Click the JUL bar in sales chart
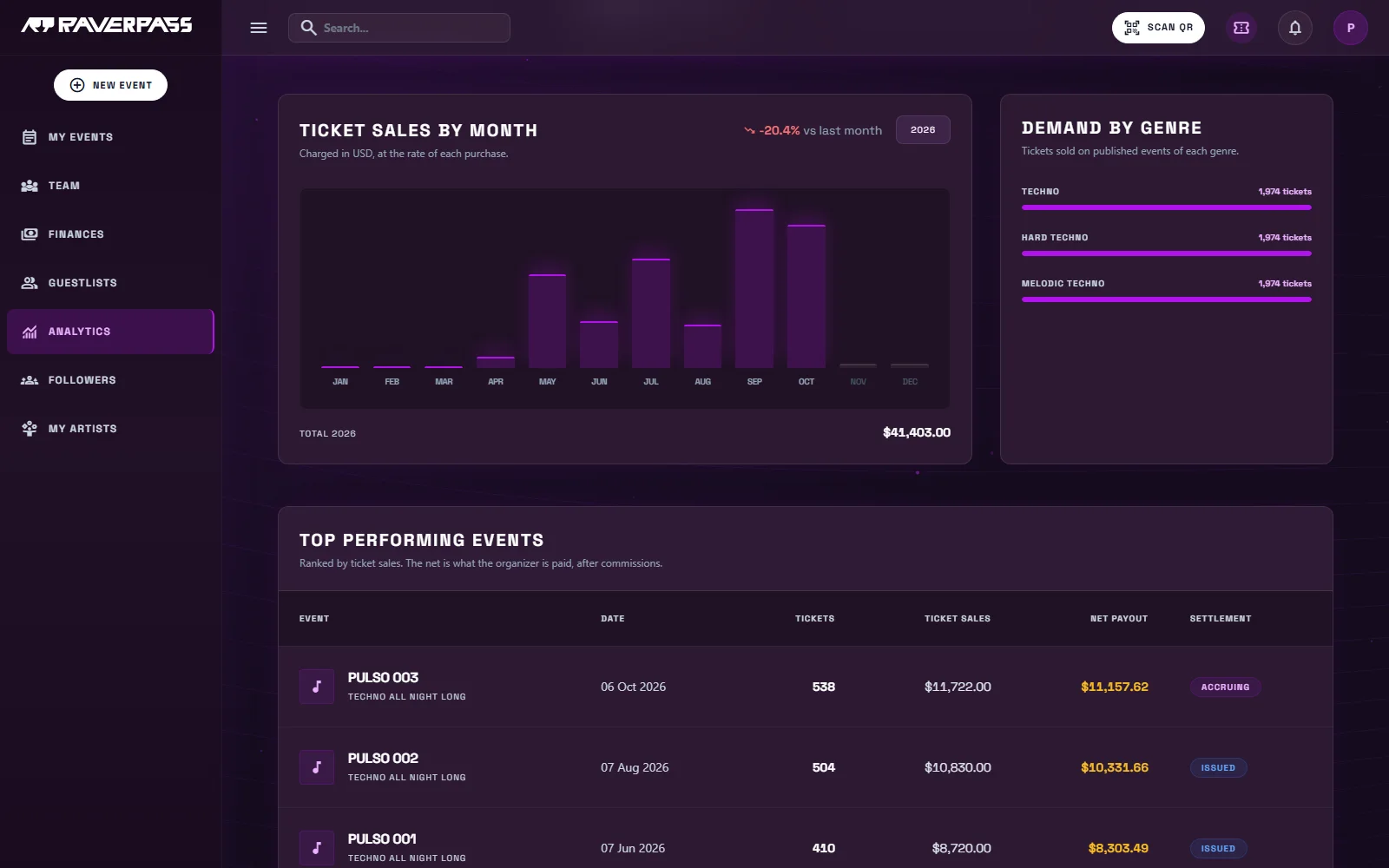 point(651,313)
